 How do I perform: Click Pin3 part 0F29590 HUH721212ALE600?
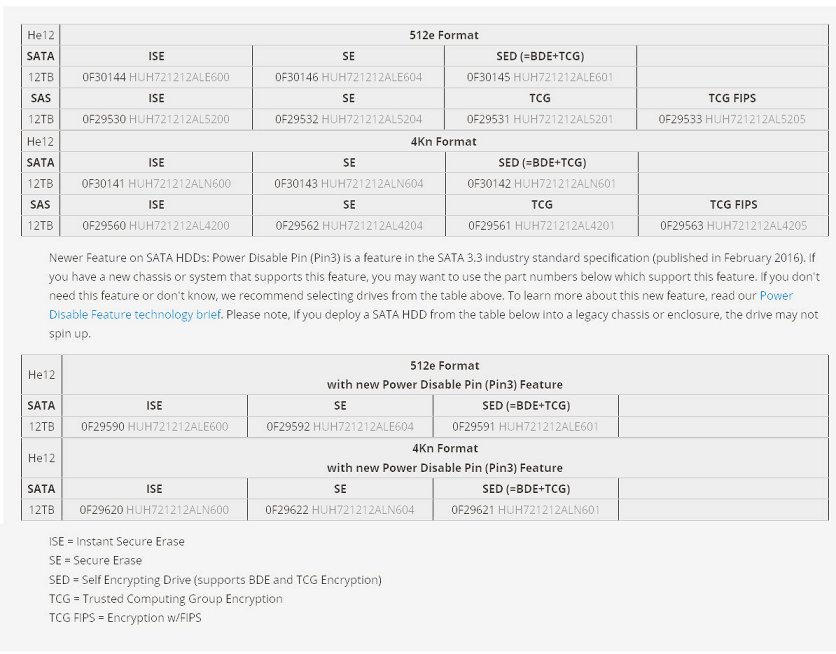click(x=155, y=427)
